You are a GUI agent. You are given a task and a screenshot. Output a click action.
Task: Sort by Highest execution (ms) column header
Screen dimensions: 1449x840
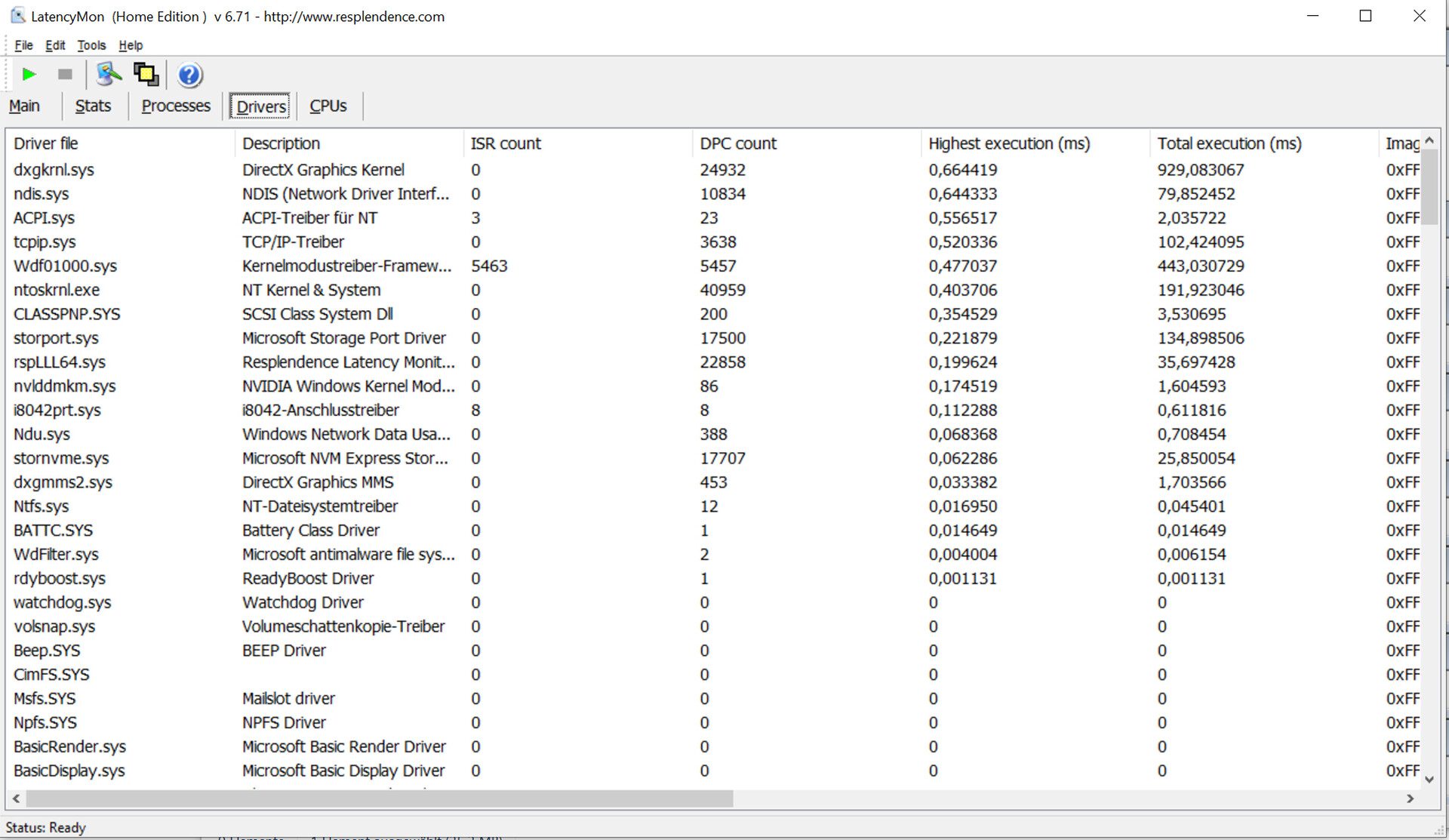coord(1035,143)
